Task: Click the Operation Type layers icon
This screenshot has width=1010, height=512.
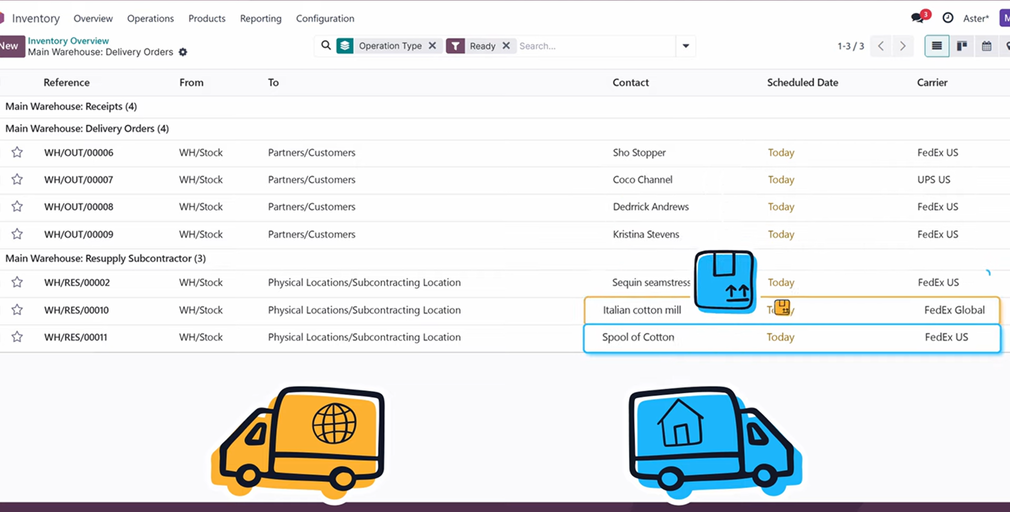Action: click(x=345, y=46)
